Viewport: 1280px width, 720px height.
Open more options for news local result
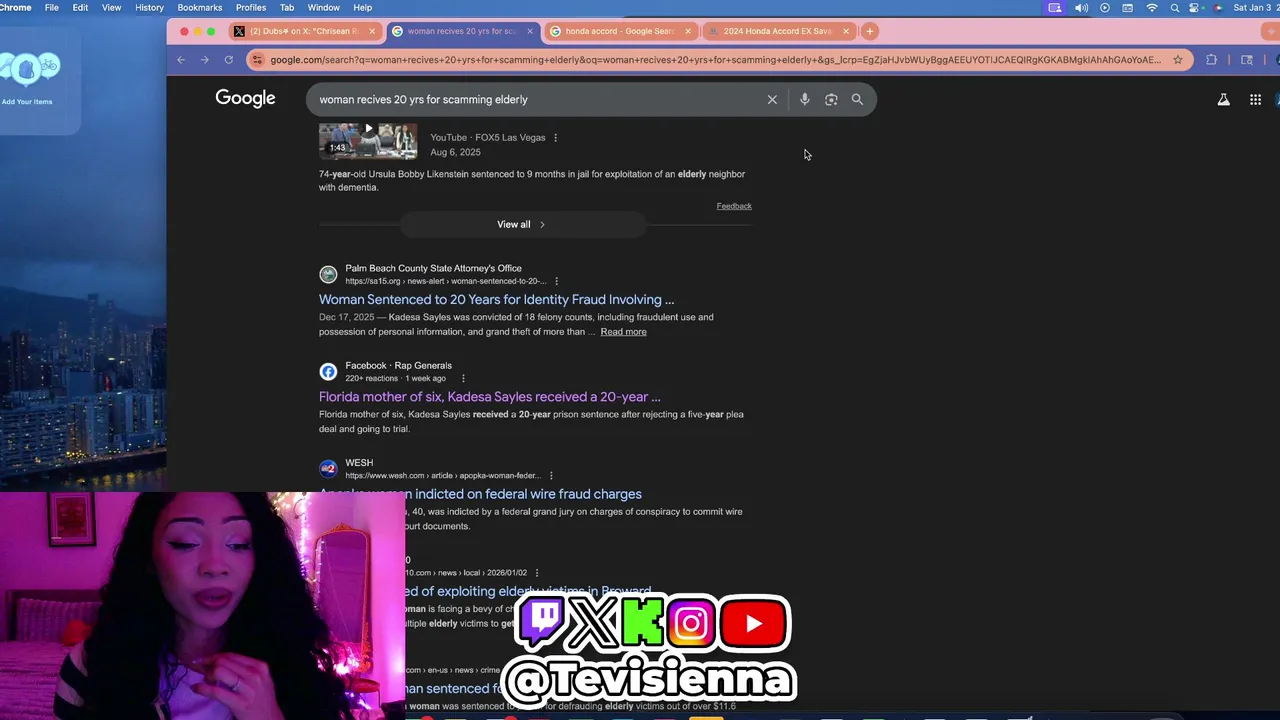[537, 573]
